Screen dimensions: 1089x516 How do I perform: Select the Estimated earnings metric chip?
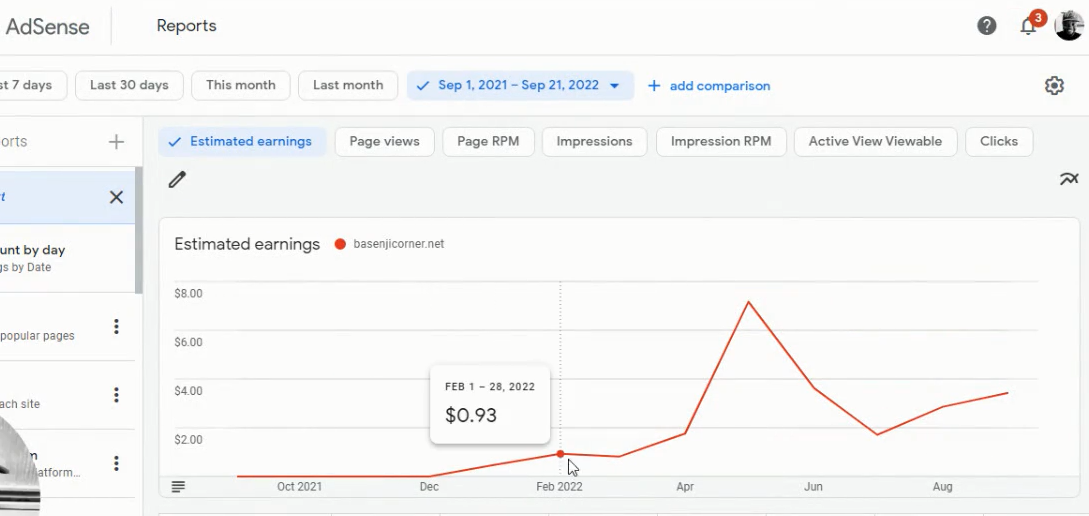pos(242,142)
